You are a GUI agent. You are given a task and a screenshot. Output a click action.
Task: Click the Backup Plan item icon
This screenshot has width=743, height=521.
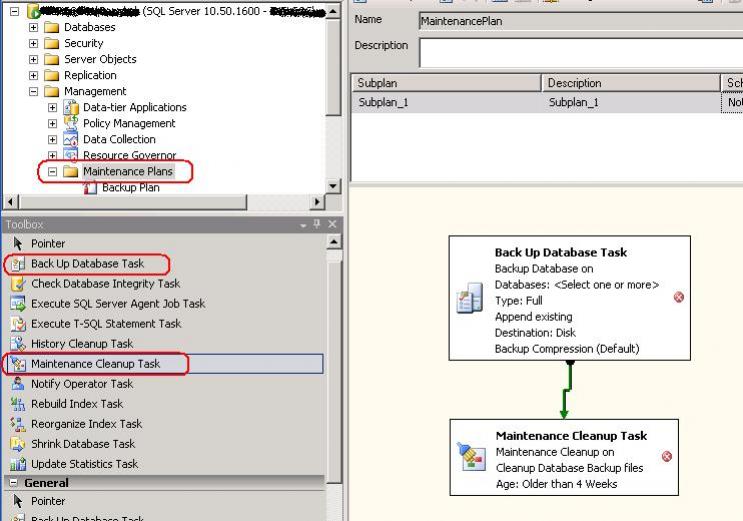[x=90, y=188]
